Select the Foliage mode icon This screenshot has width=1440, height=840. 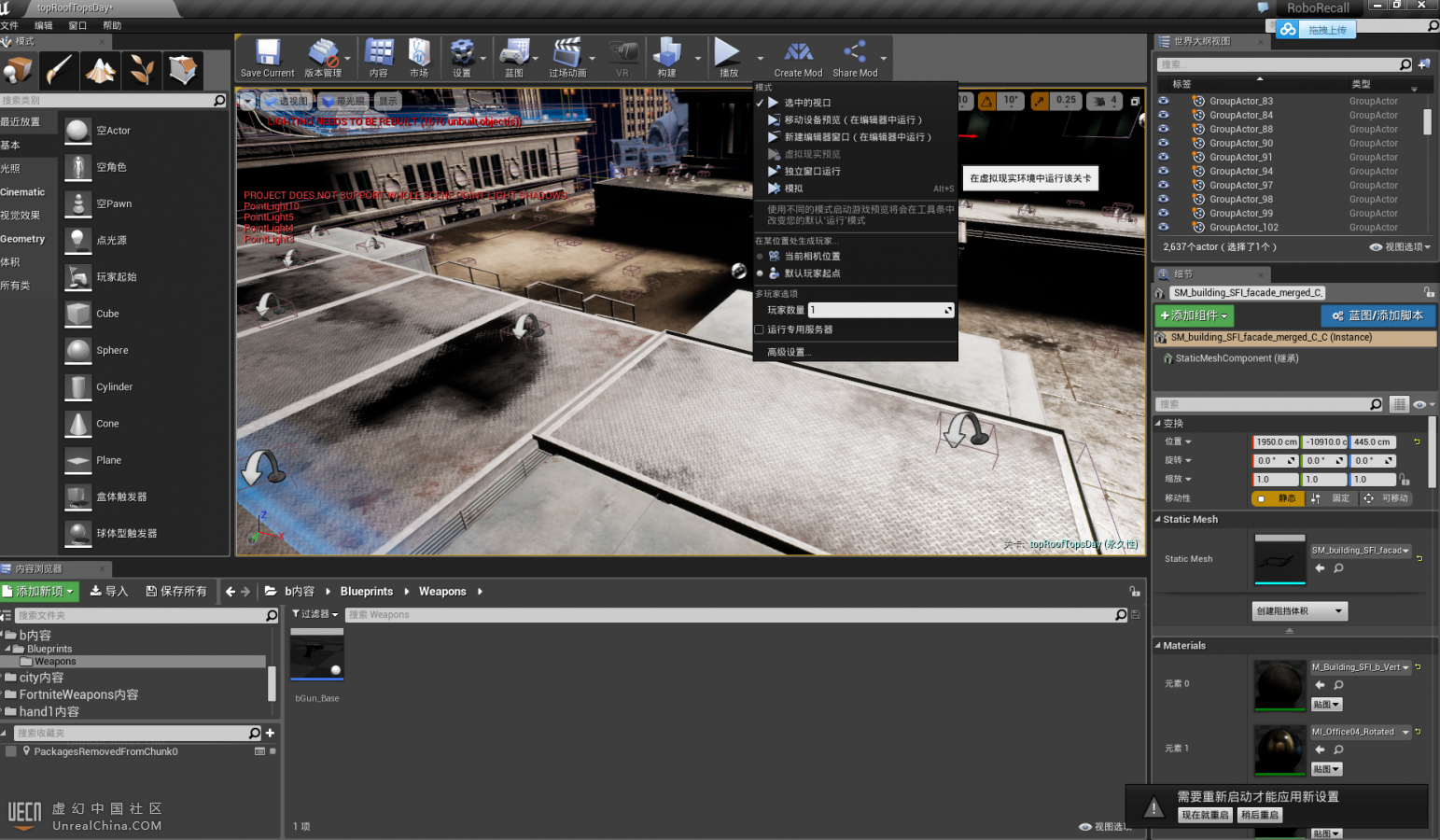pos(141,69)
